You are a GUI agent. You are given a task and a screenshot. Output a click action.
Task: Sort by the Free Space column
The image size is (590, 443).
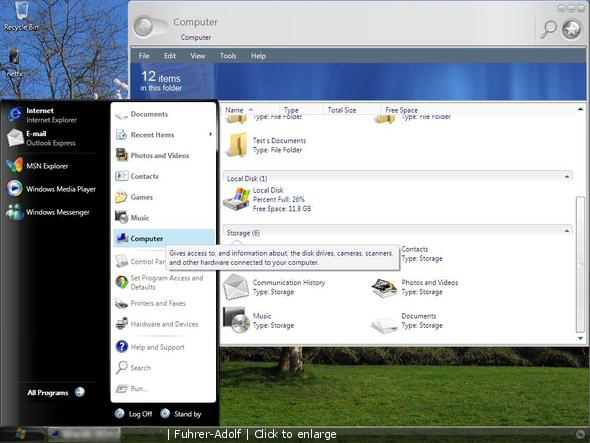click(x=401, y=110)
